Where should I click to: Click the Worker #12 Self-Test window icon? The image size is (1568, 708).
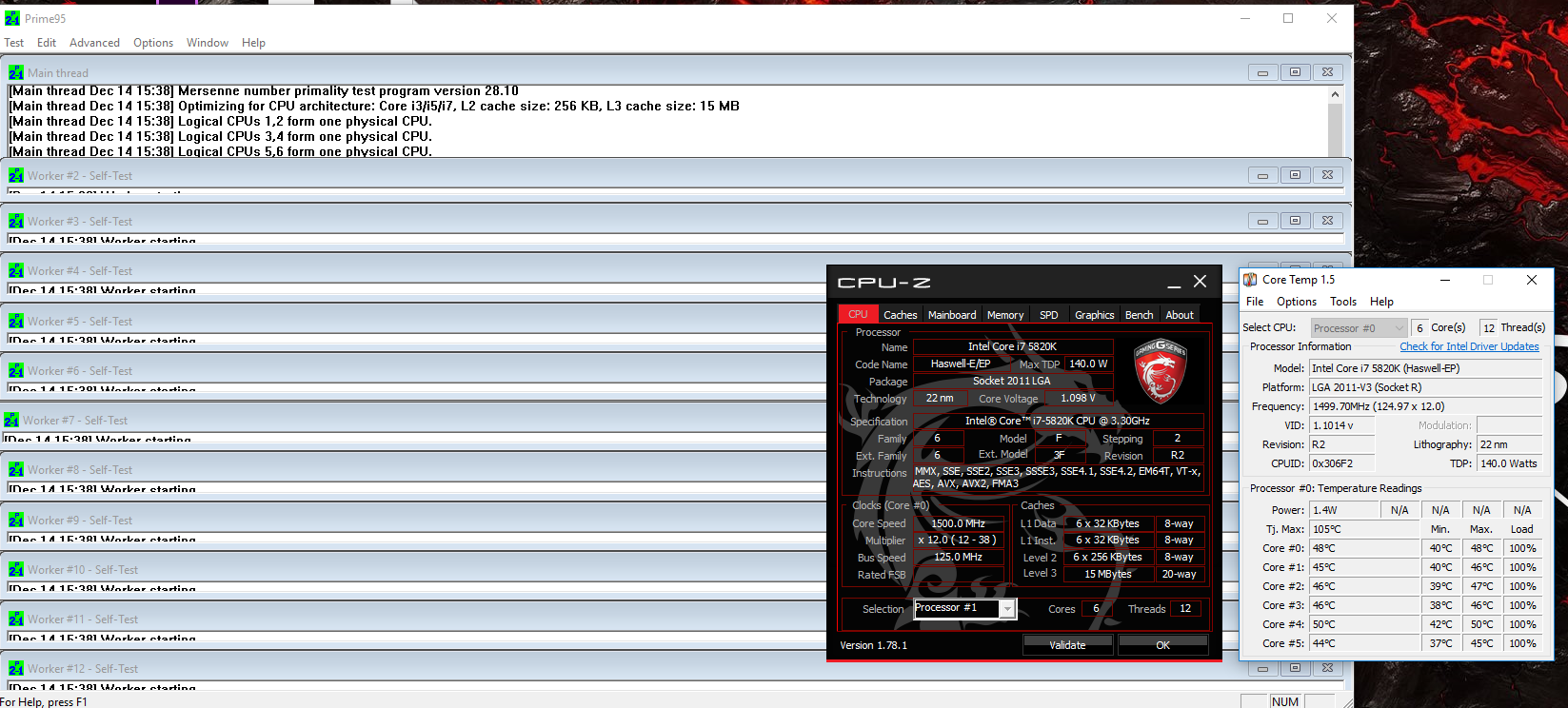[16, 668]
